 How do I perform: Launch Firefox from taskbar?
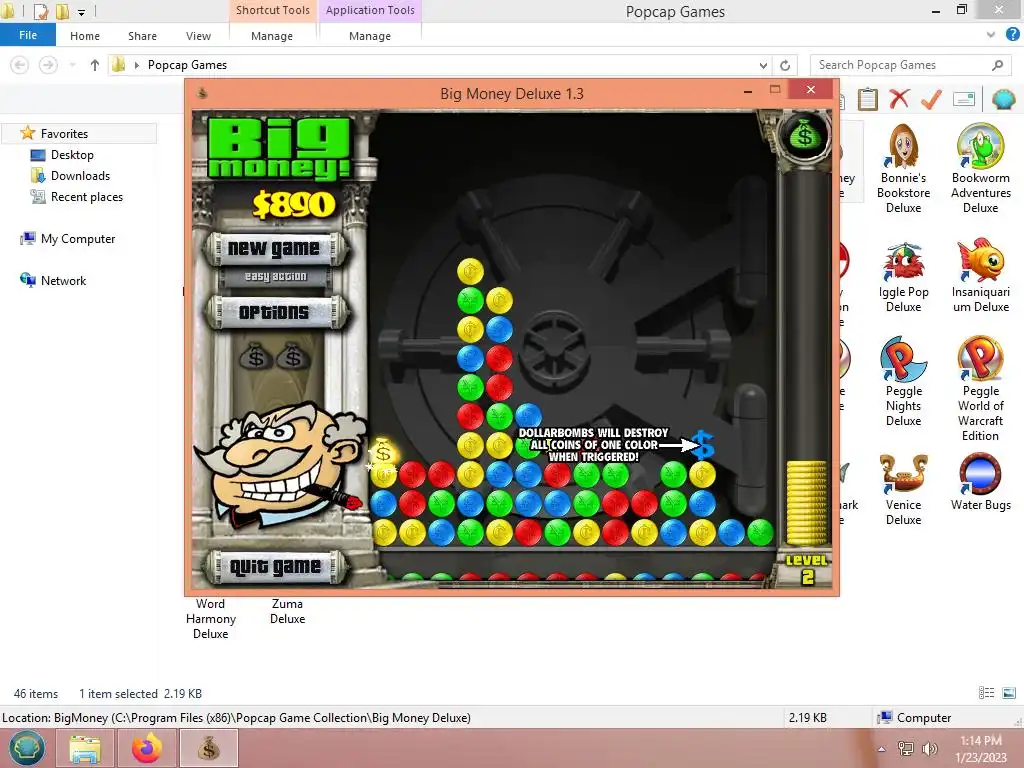tap(147, 748)
